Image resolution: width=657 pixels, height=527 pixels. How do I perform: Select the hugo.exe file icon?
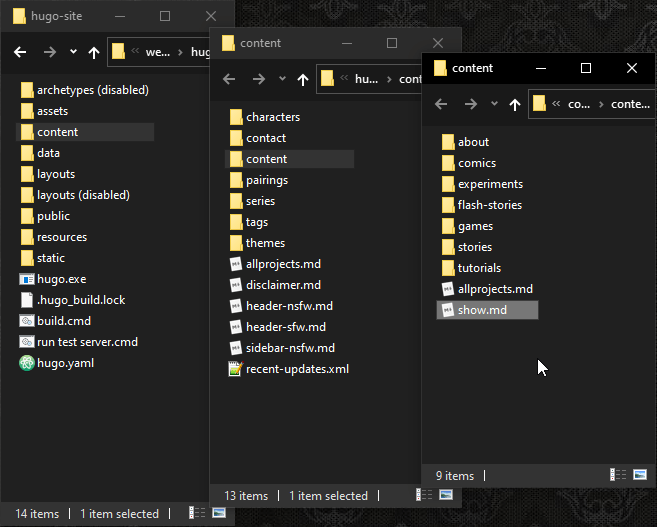[28, 279]
